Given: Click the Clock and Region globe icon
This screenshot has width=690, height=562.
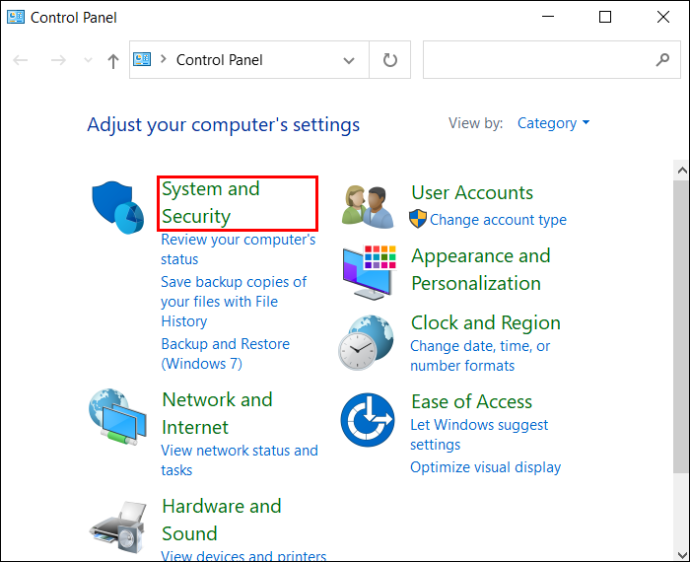Looking at the screenshot, I should click(x=366, y=342).
